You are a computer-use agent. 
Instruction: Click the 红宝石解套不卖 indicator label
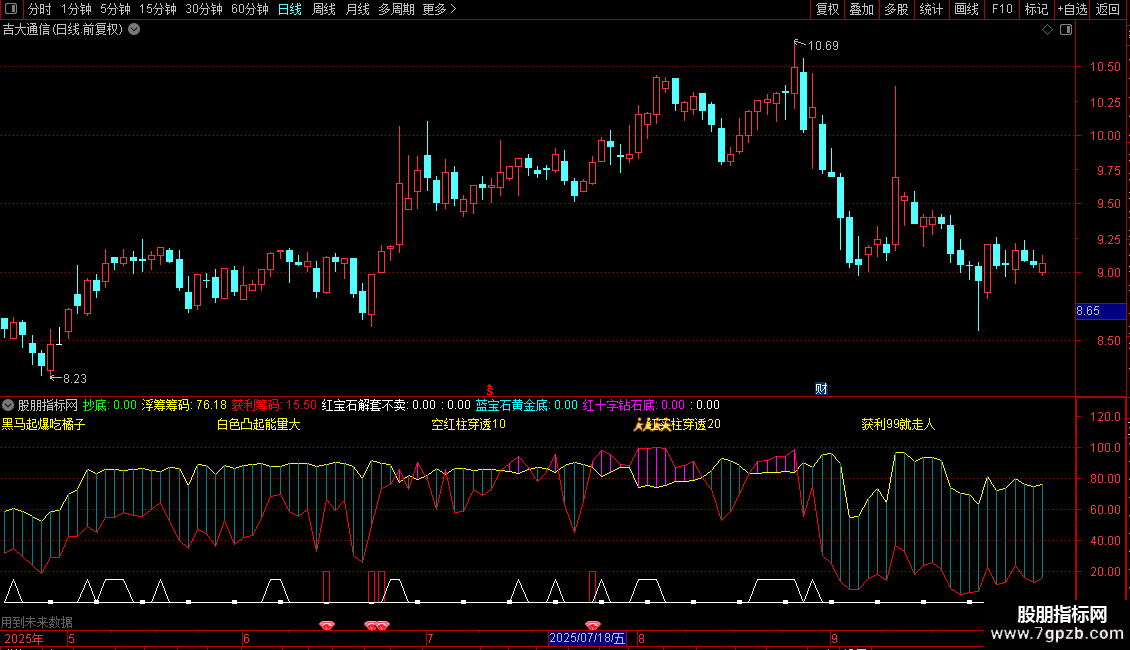click(x=364, y=405)
